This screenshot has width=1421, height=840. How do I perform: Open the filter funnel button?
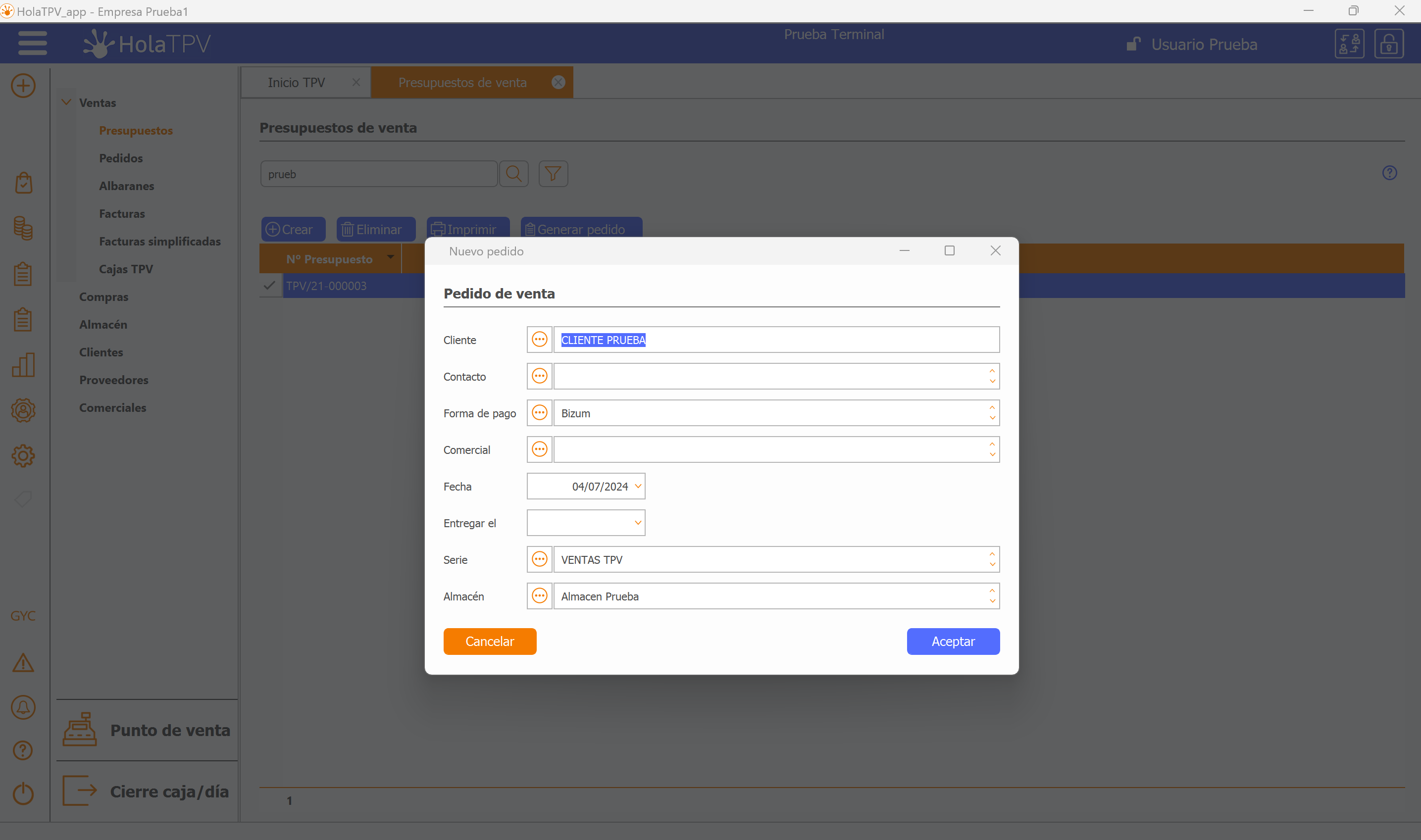[553, 174]
